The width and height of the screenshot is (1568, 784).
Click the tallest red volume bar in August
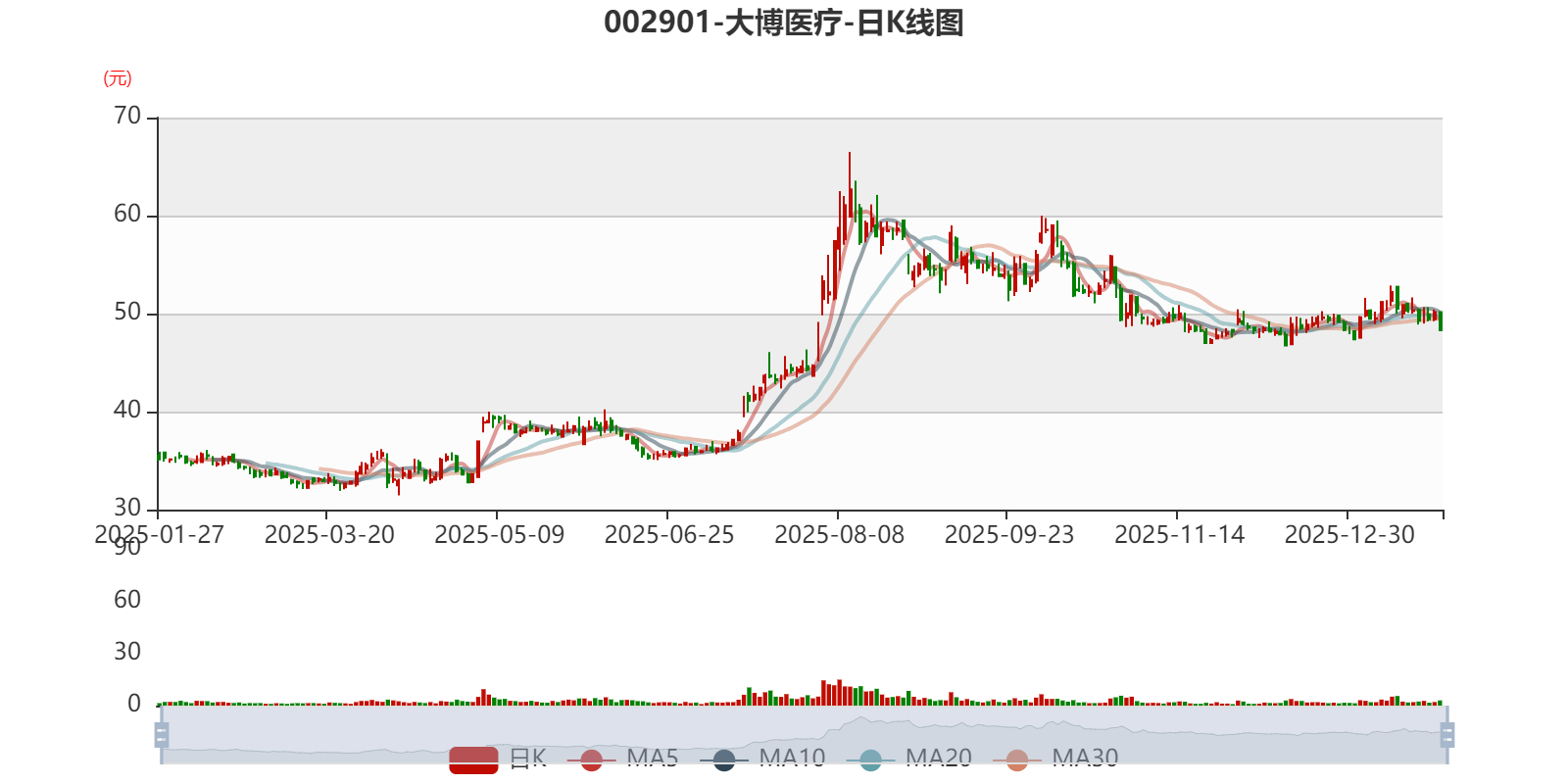839,693
